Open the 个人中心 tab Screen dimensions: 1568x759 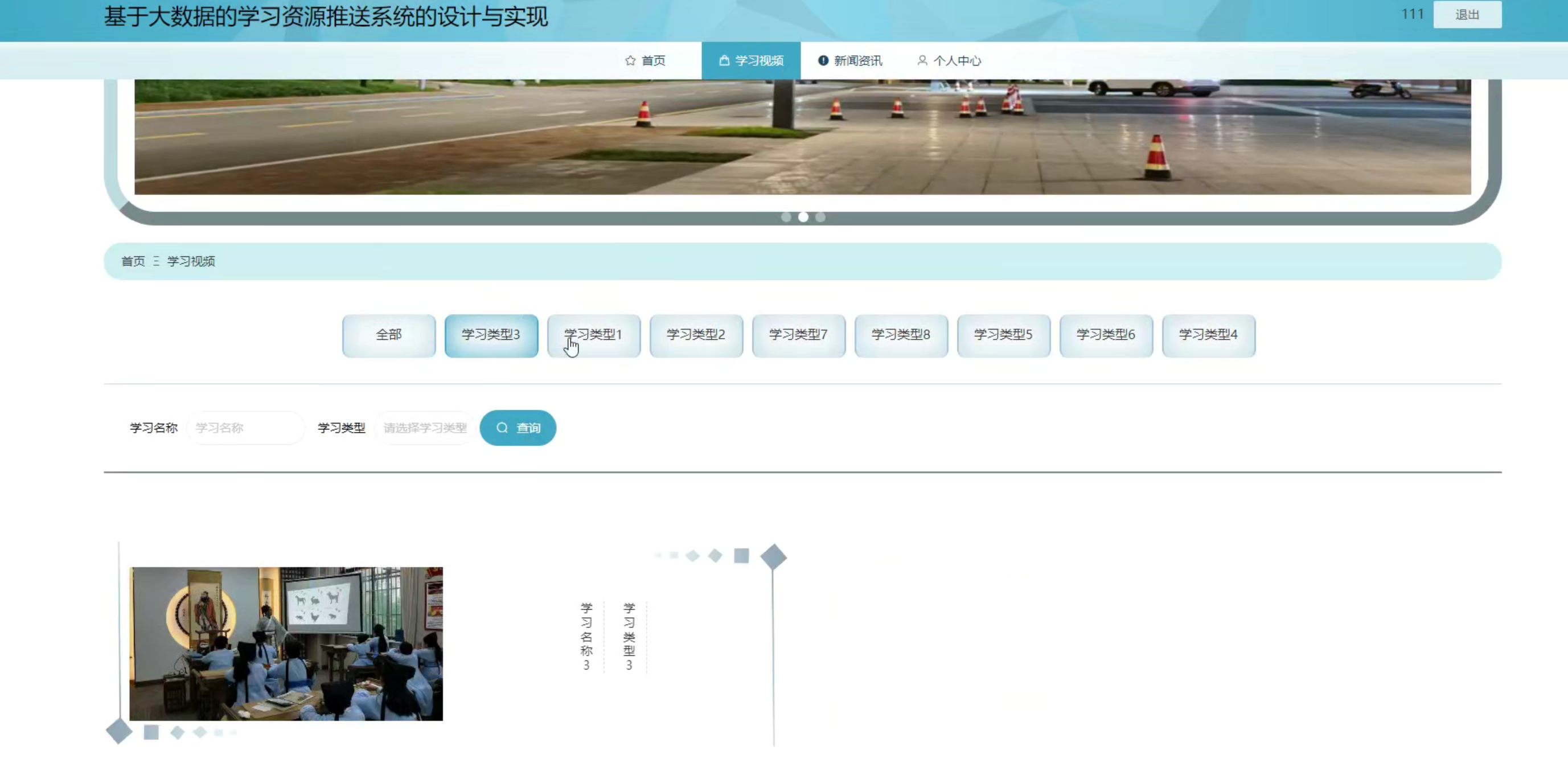[949, 60]
